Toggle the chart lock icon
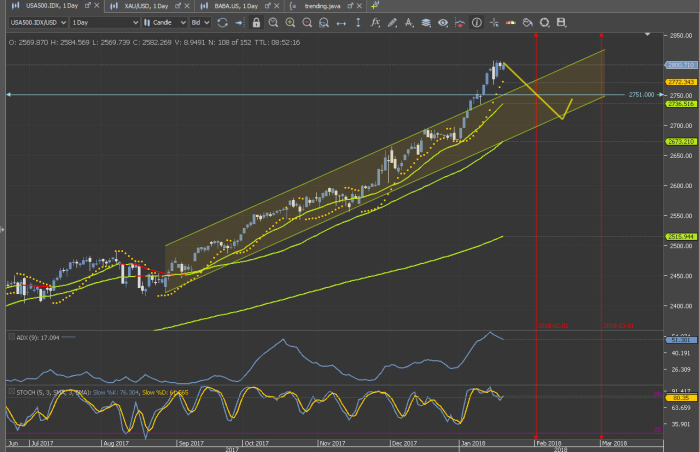The width and height of the screenshot is (700, 452). point(256,22)
